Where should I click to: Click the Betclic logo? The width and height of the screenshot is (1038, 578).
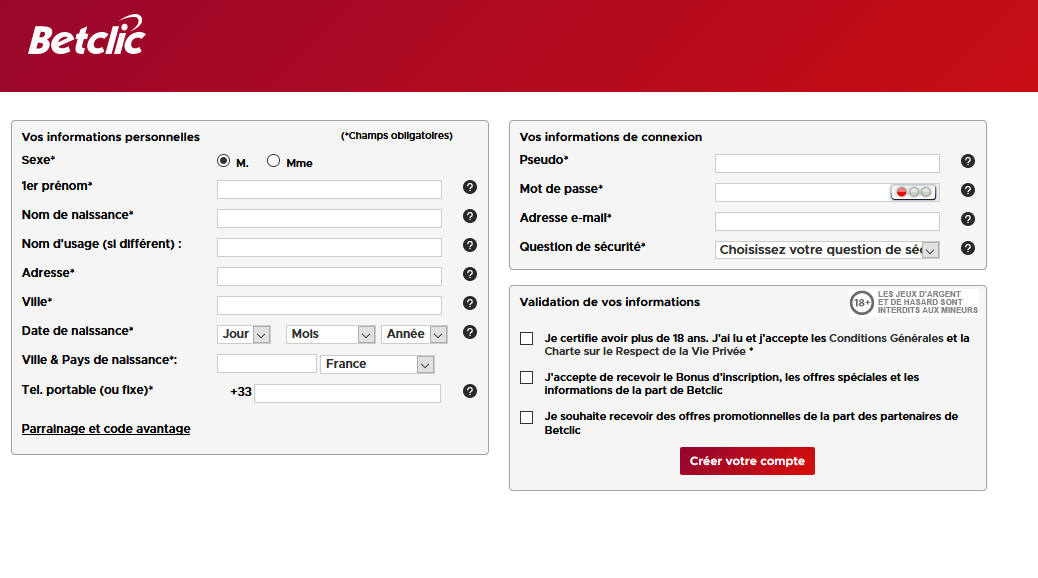(87, 35)
